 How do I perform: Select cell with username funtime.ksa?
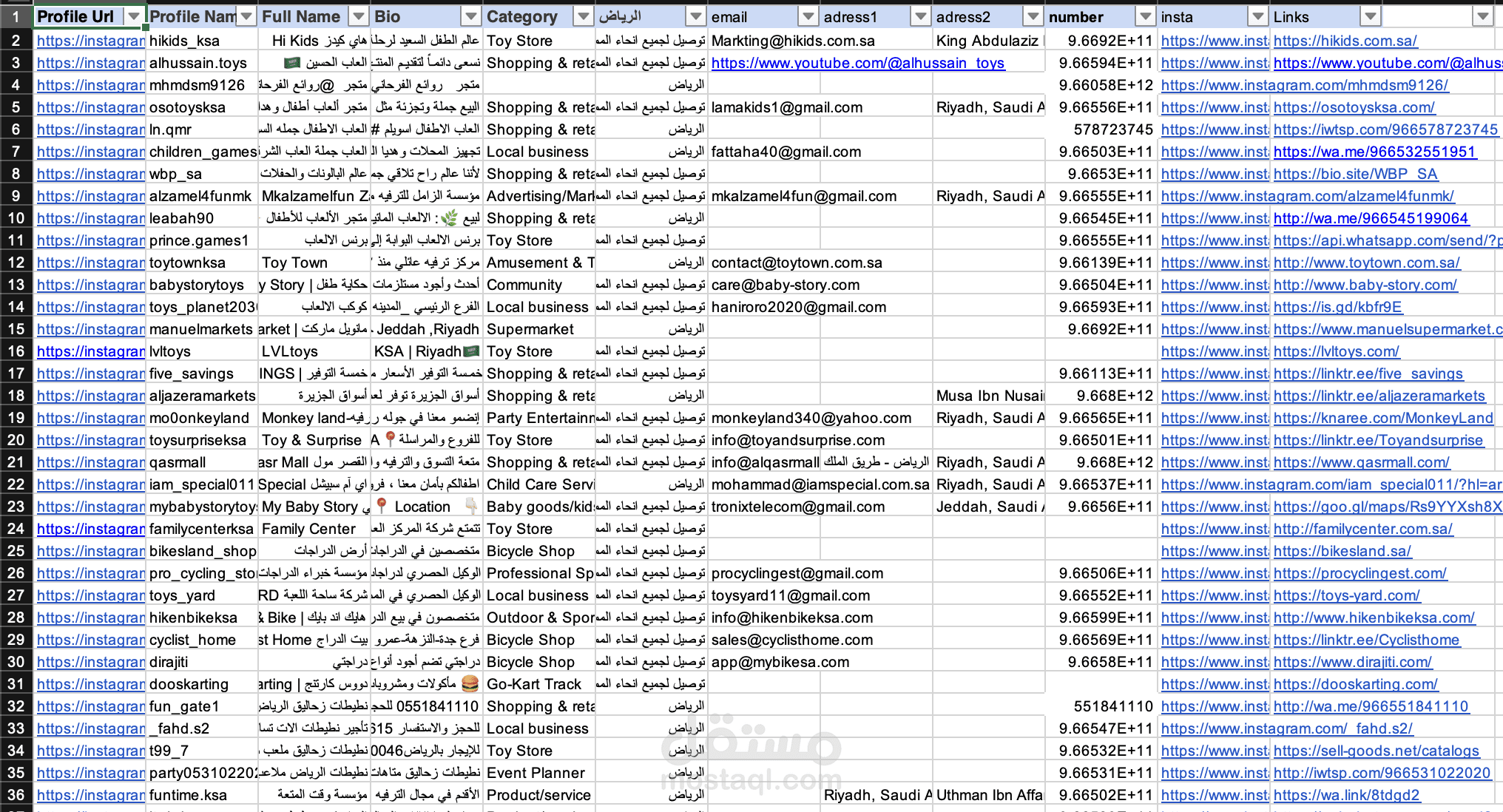coord(202,795)
